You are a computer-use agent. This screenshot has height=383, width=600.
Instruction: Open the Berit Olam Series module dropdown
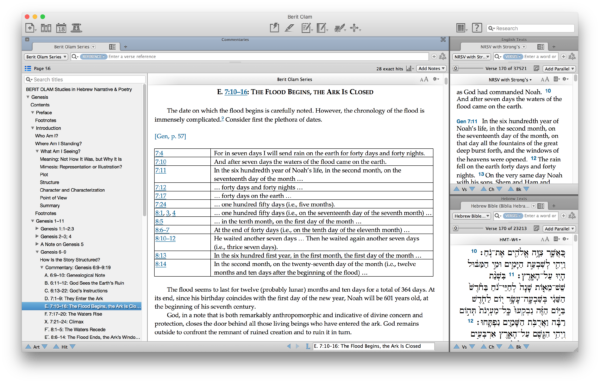46,57
